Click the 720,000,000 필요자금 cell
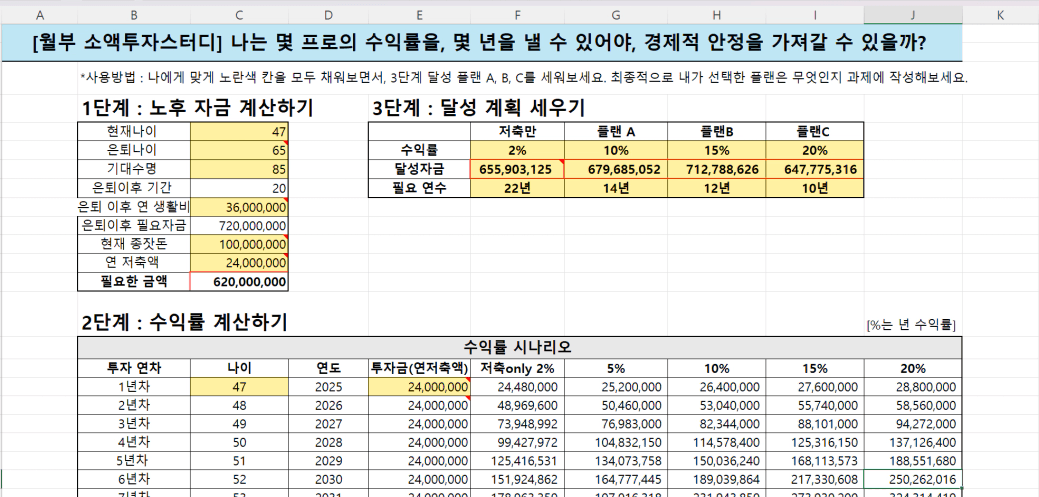This screenshot has width=1039, height=497. point(239,225)
